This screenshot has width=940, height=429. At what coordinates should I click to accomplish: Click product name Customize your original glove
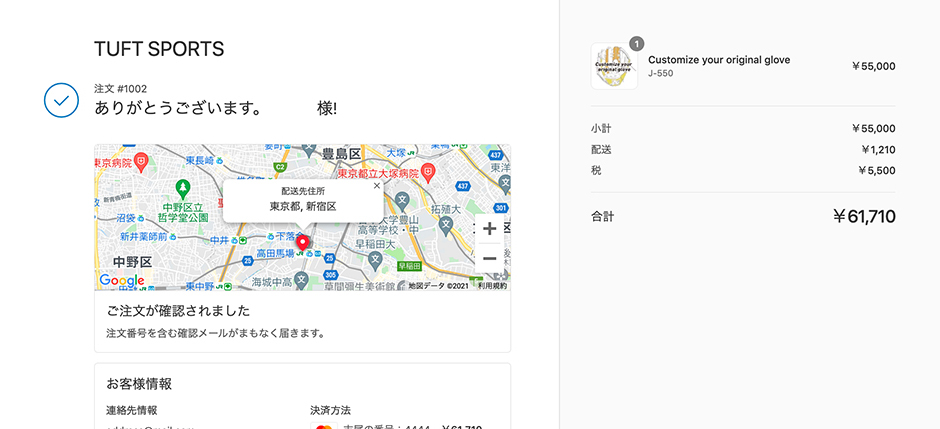pyautogui.click(x=719, y=60)
